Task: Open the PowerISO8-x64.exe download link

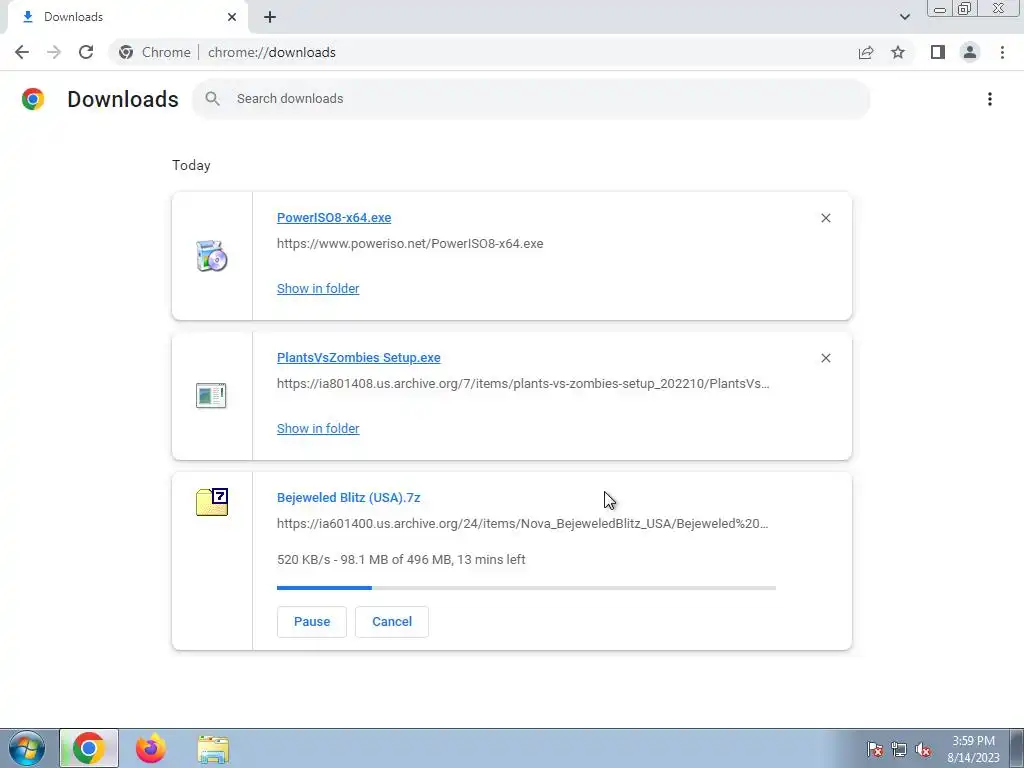Action: click(x=334, y=217)
